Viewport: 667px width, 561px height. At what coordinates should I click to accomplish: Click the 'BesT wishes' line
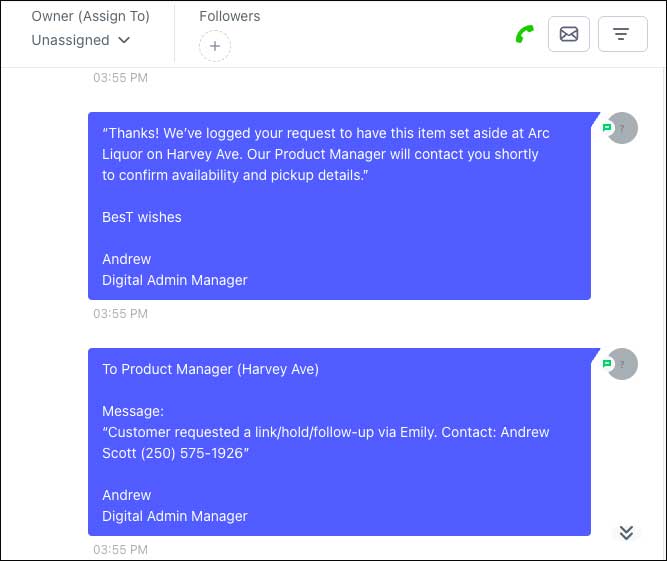[x=142, y=217]
